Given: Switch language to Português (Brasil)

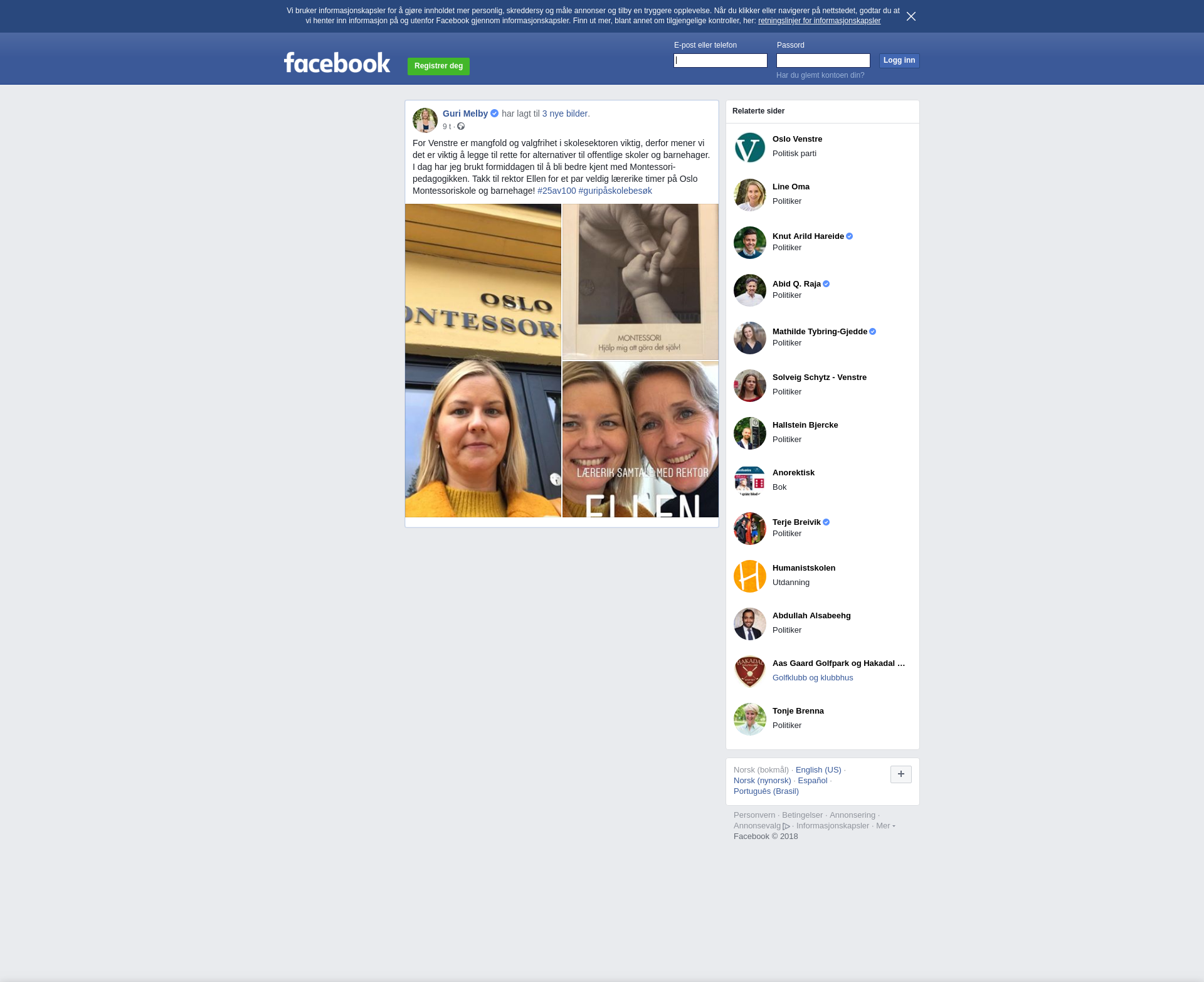Looking at the screenshot, I should [766, 791].
